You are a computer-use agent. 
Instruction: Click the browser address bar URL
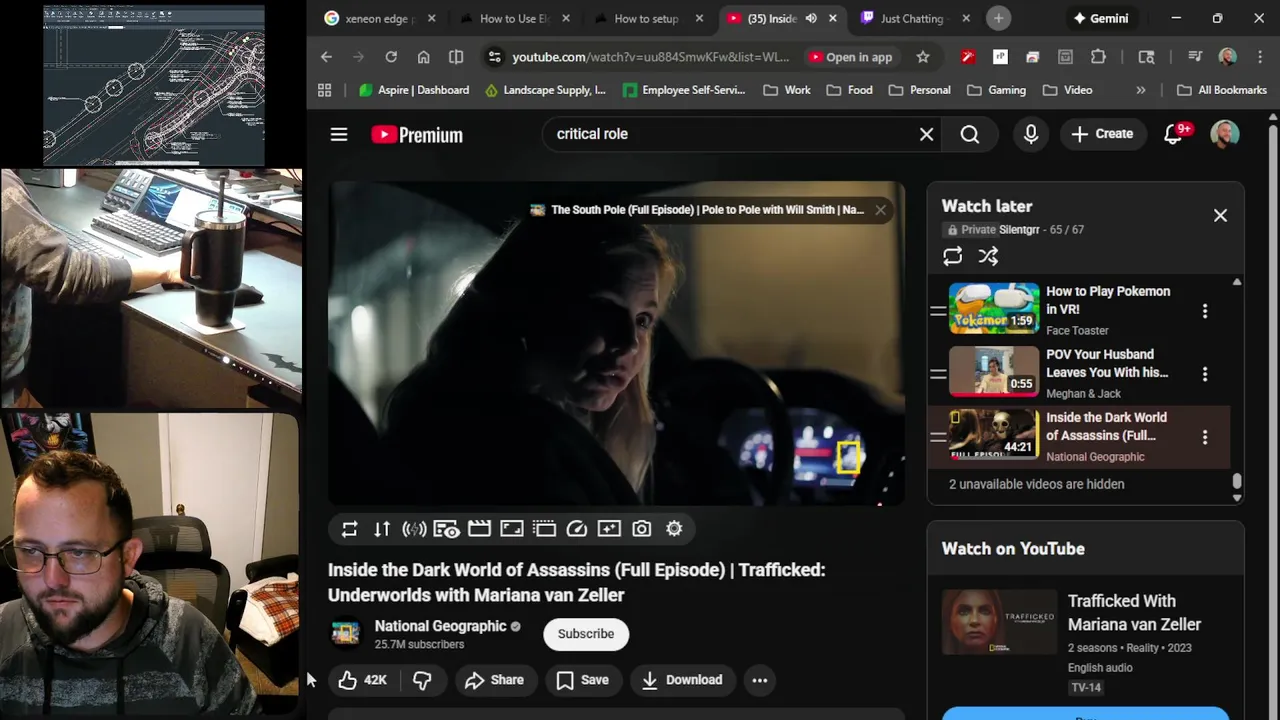tap(650, 57)
